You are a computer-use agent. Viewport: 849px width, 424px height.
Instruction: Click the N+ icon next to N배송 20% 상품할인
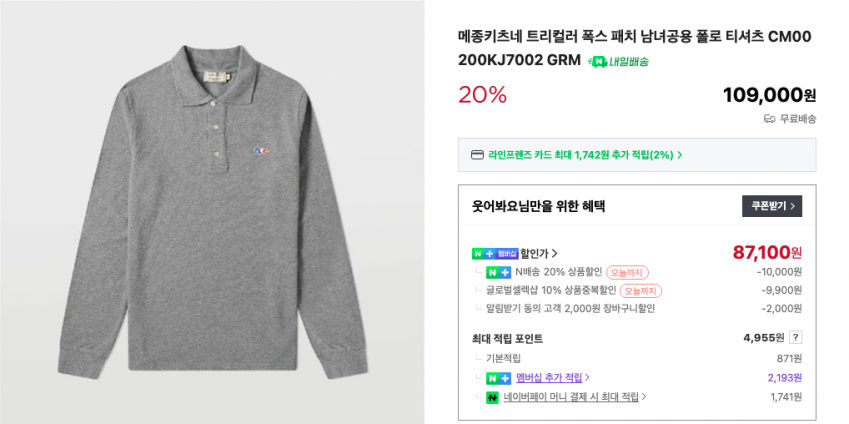pyautogui.click(x=498, y=272)
